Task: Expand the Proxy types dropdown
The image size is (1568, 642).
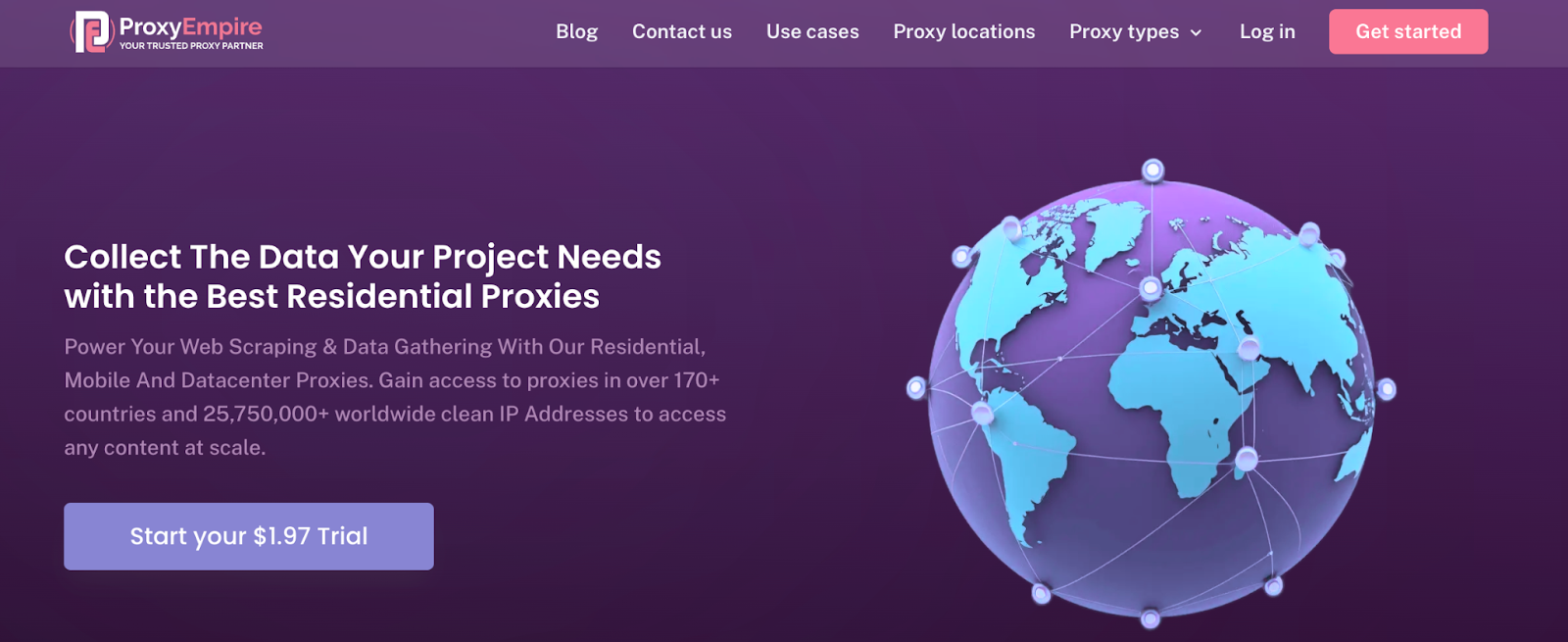Action: pyautogui.click(x=1136, y=31)
